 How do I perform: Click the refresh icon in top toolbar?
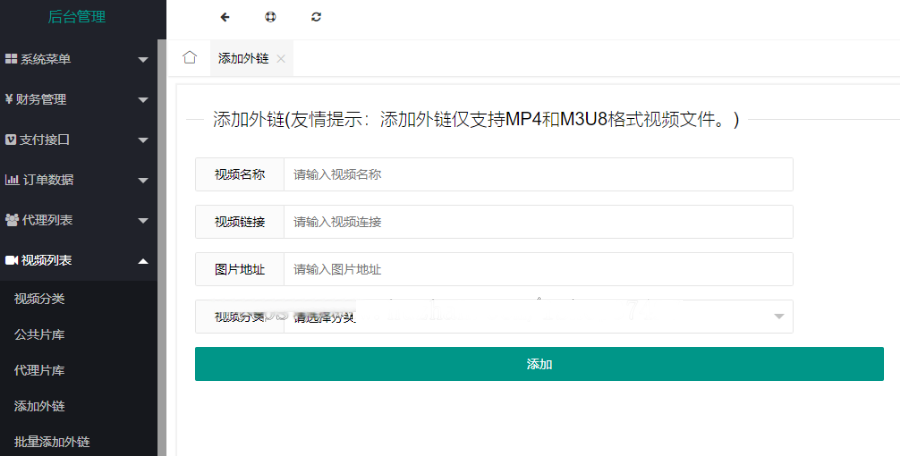tap(317, 17)
